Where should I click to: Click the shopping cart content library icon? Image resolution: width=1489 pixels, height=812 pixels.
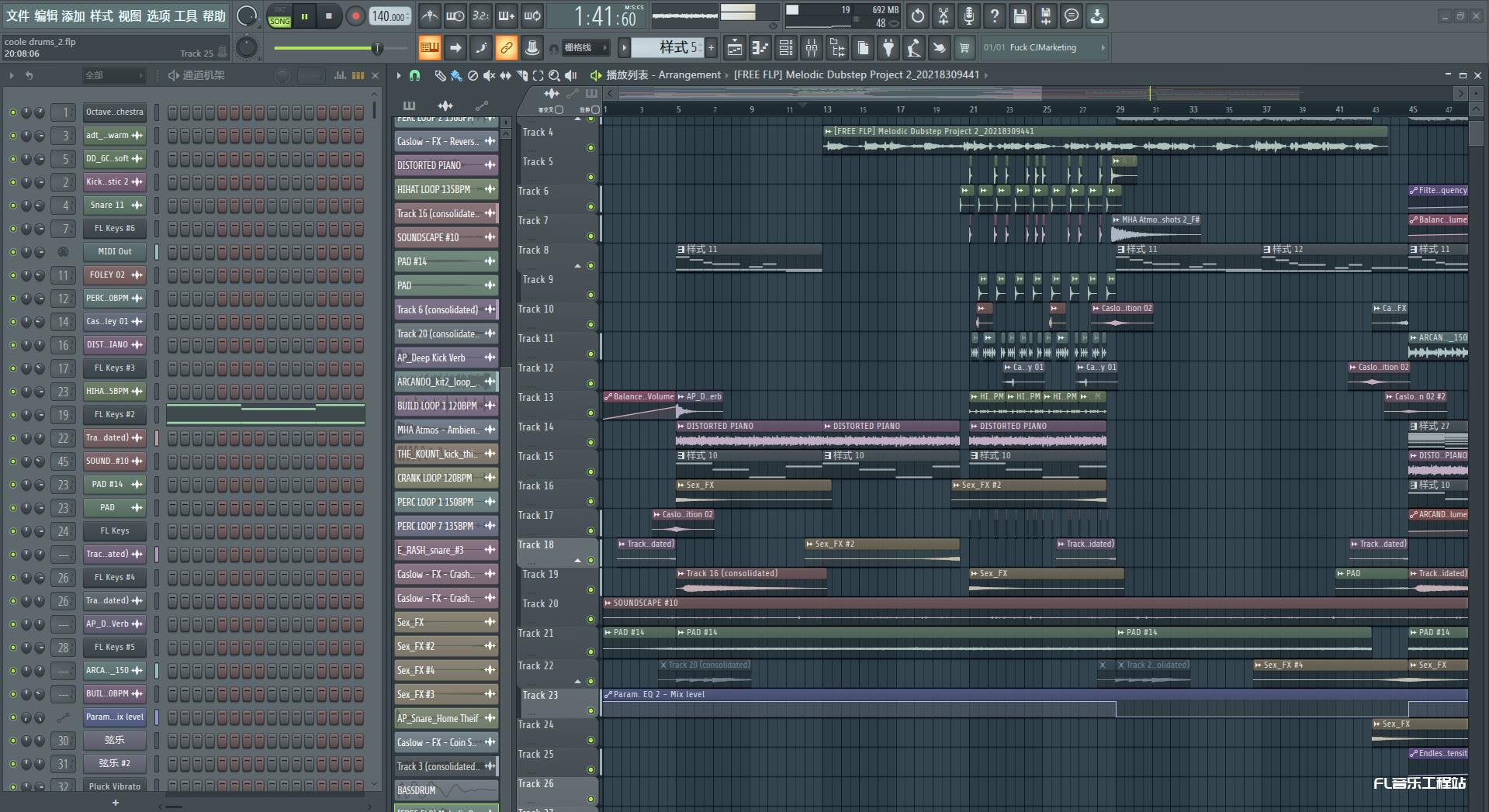pyautogui.click(x=964, y=48)
